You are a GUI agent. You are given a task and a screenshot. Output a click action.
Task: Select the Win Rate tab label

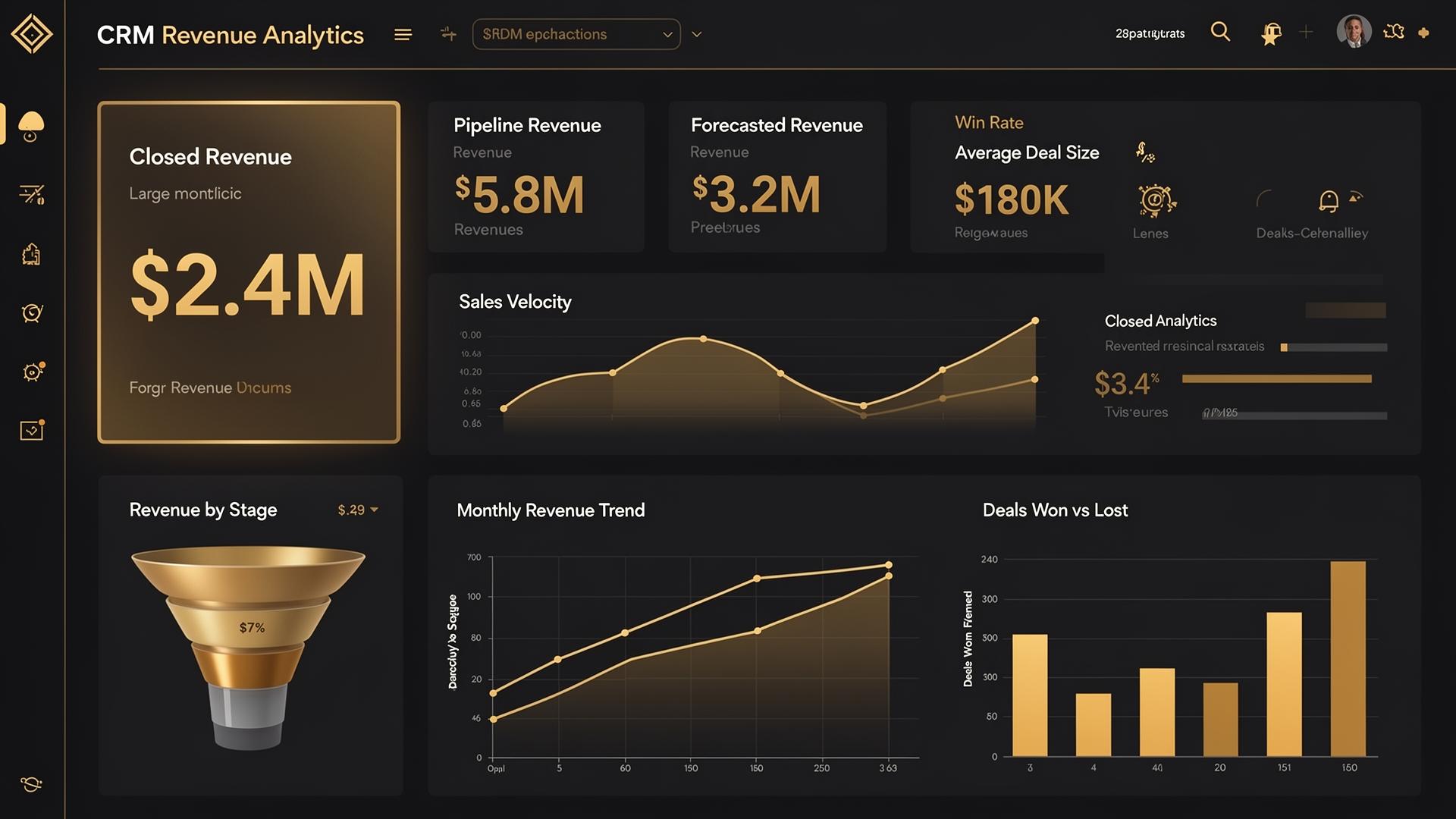point(989,123)
